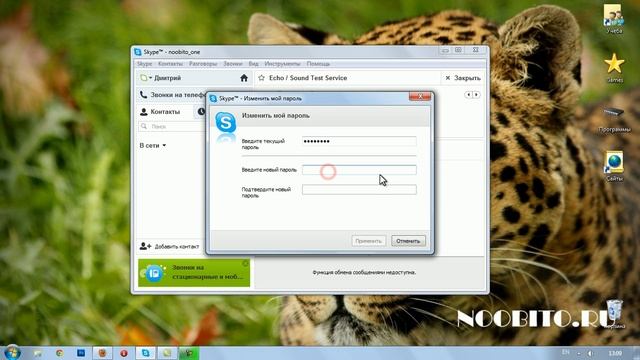640x360 pixels.
Task: Click the Skype logo in dialog header
Action: 226,122
